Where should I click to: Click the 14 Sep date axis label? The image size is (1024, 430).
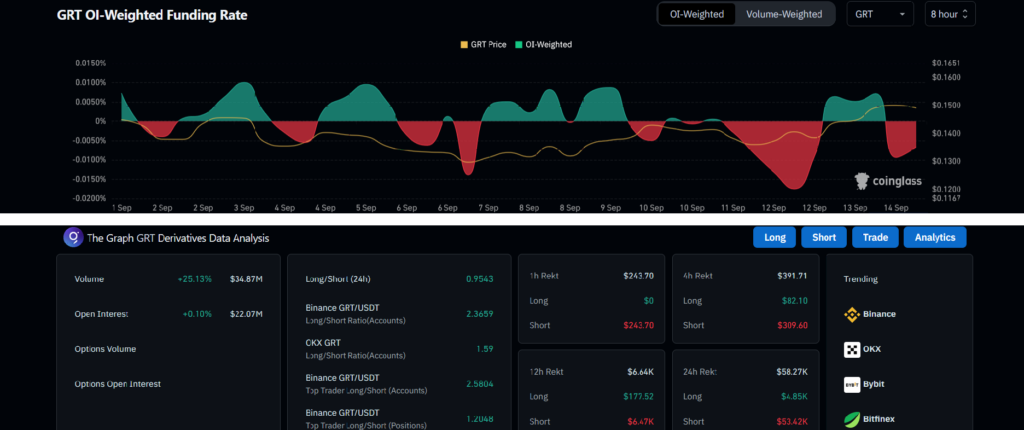point(896,208)
